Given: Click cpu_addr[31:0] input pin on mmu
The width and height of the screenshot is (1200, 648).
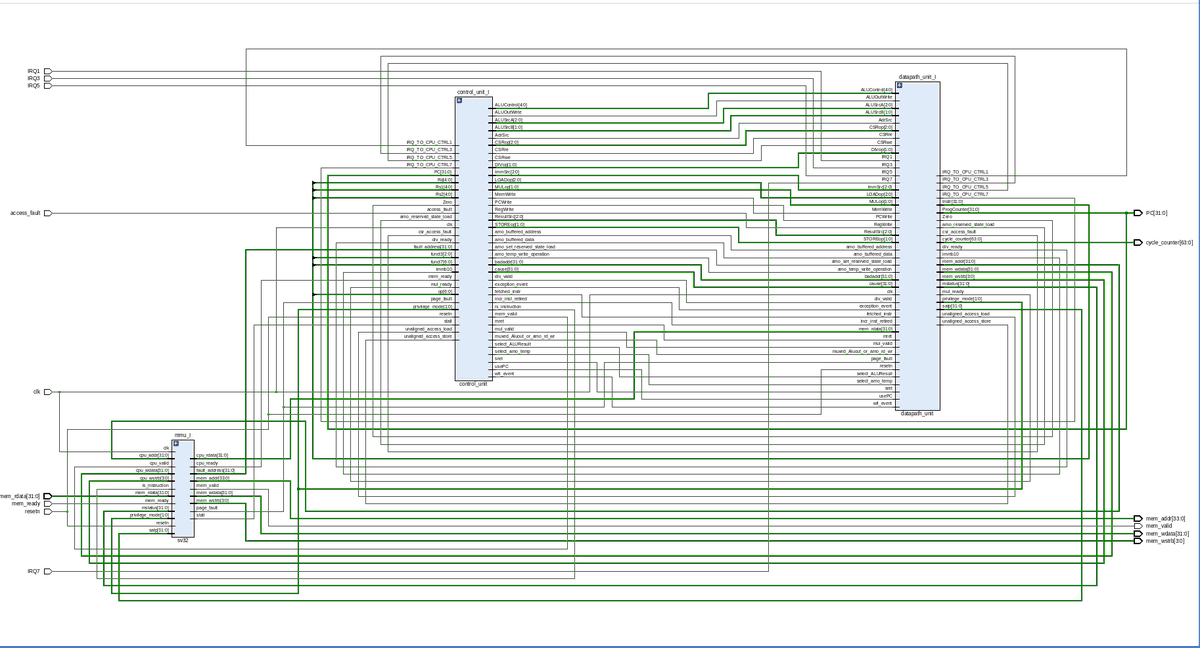Looking at the screenshot, I should pyautogui.click(x=154, y=455).
